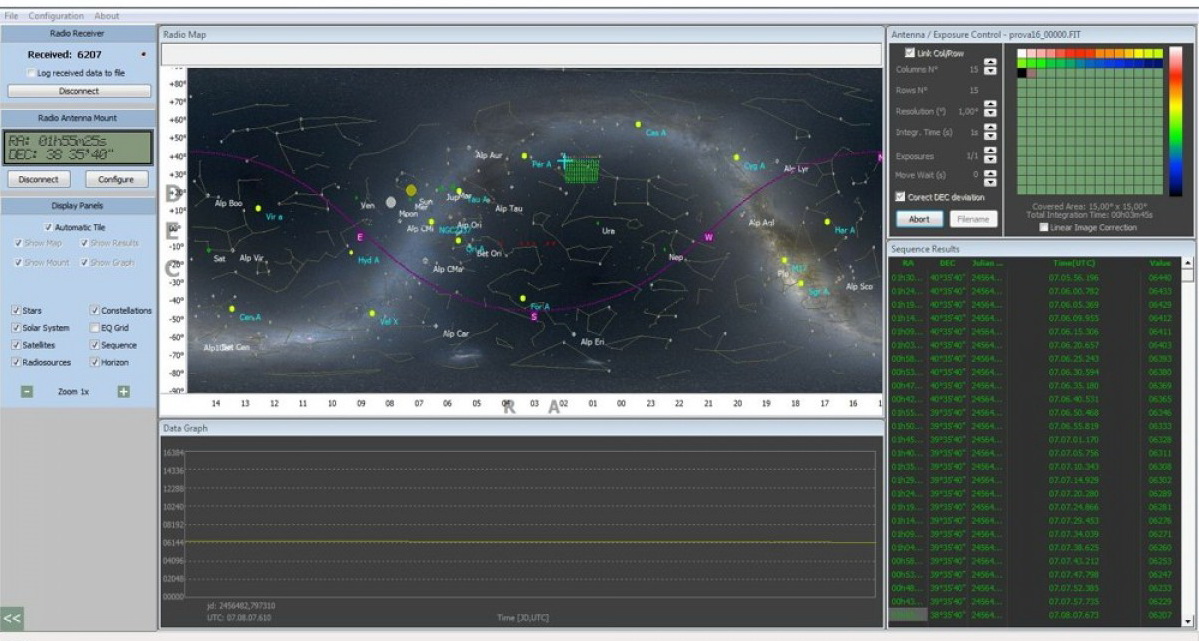Uncheck Link Col/Row
This screenshot has width=1199, height=641.
point(910,53)
